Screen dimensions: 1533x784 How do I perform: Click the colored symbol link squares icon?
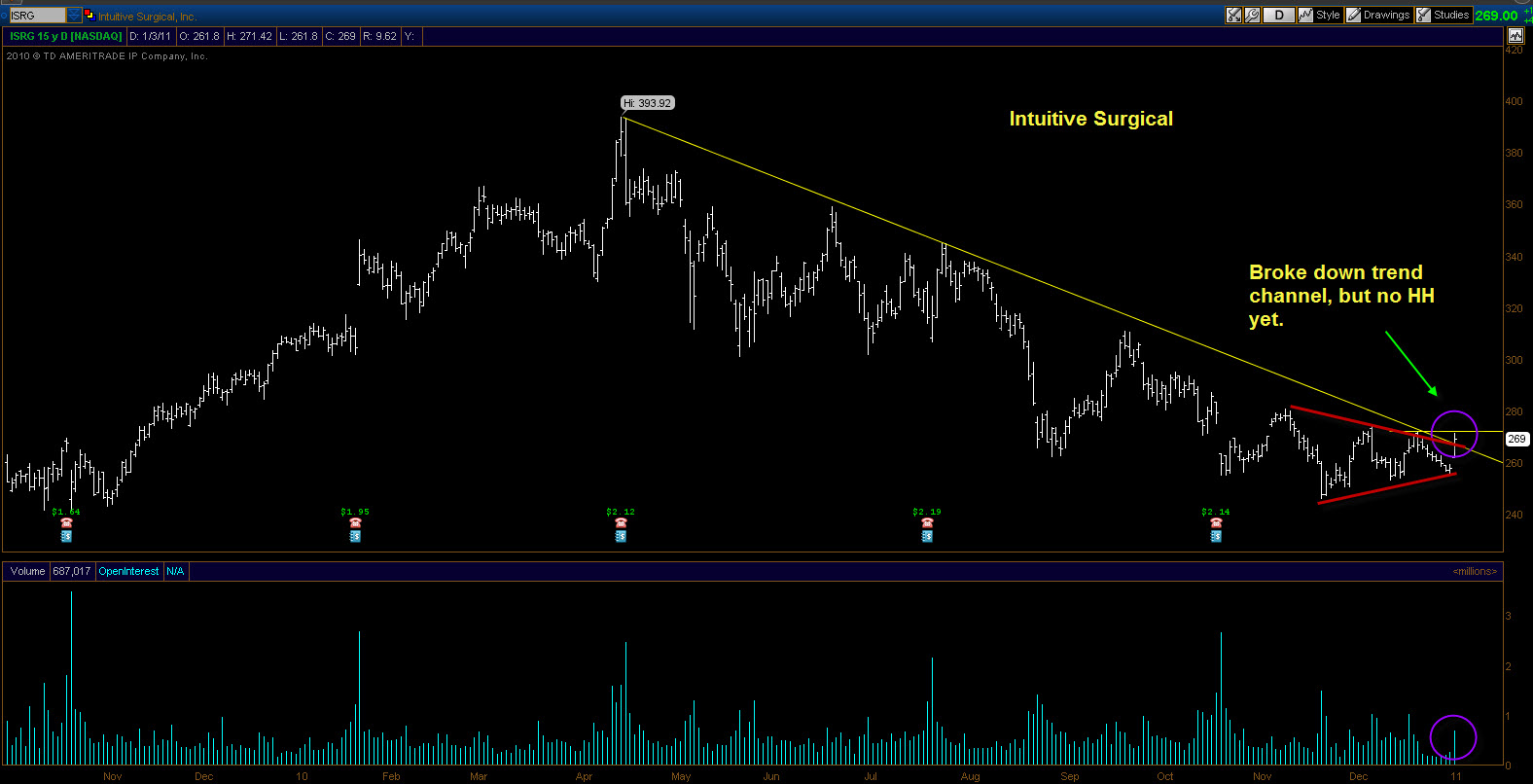(x=89, y=15)
